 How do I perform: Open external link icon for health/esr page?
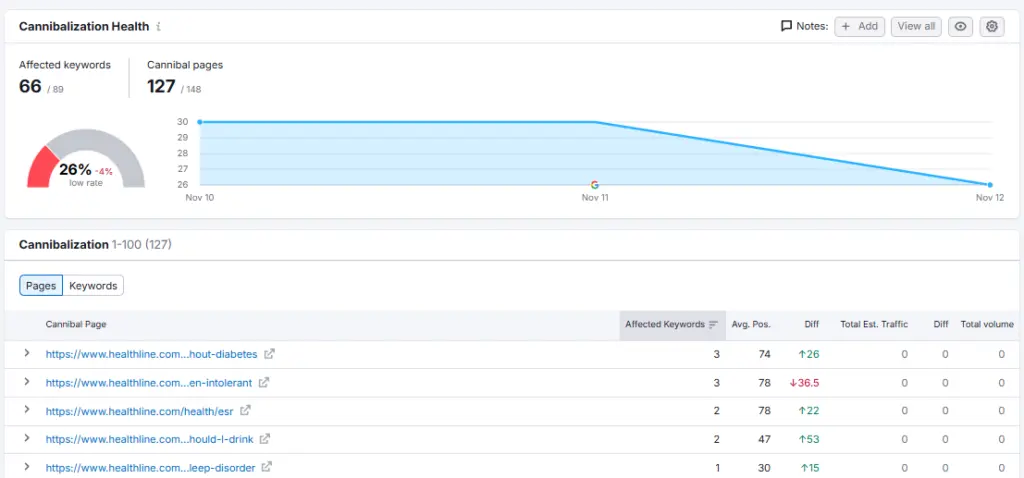(245, 410)
